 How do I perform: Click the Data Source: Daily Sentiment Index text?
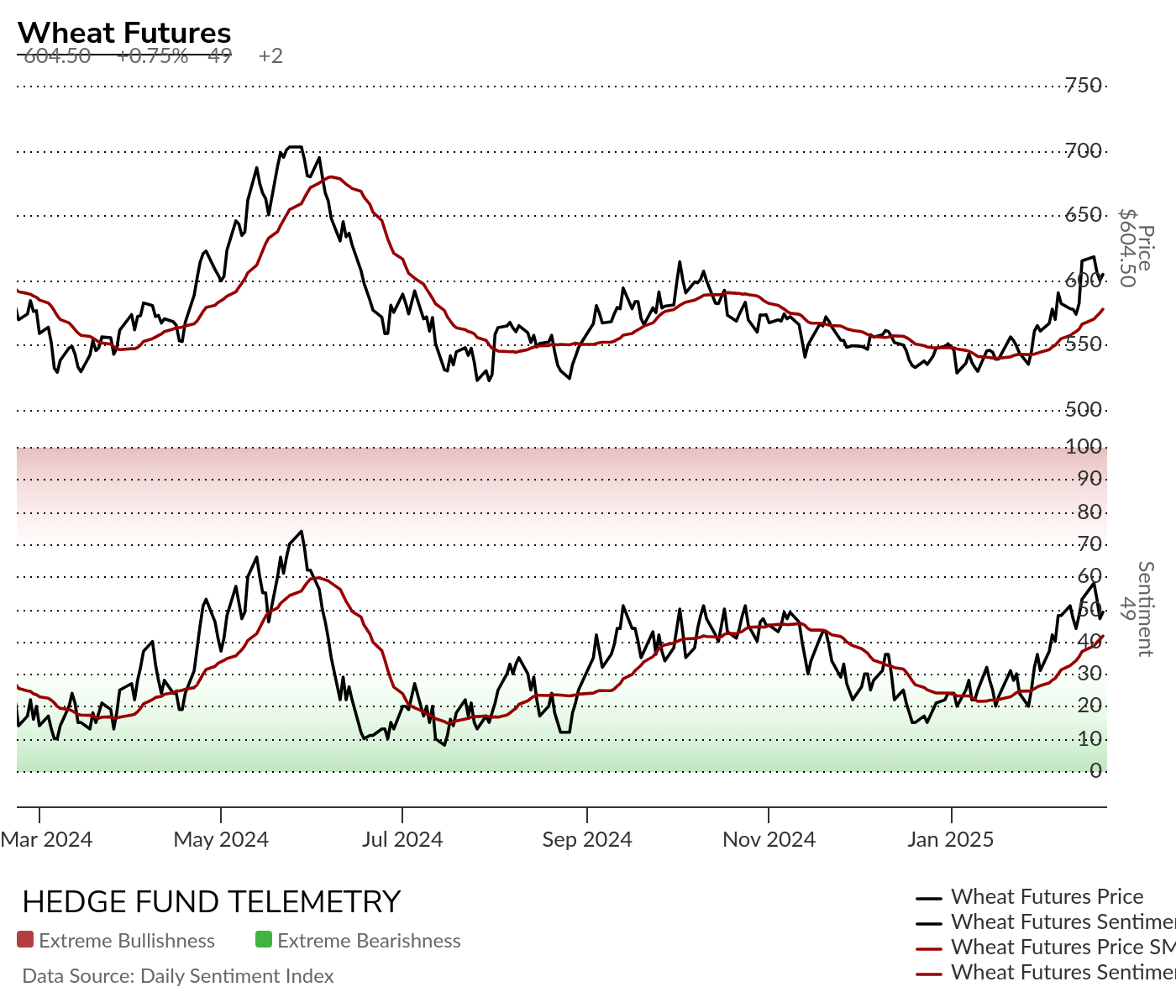click(178, 976)
